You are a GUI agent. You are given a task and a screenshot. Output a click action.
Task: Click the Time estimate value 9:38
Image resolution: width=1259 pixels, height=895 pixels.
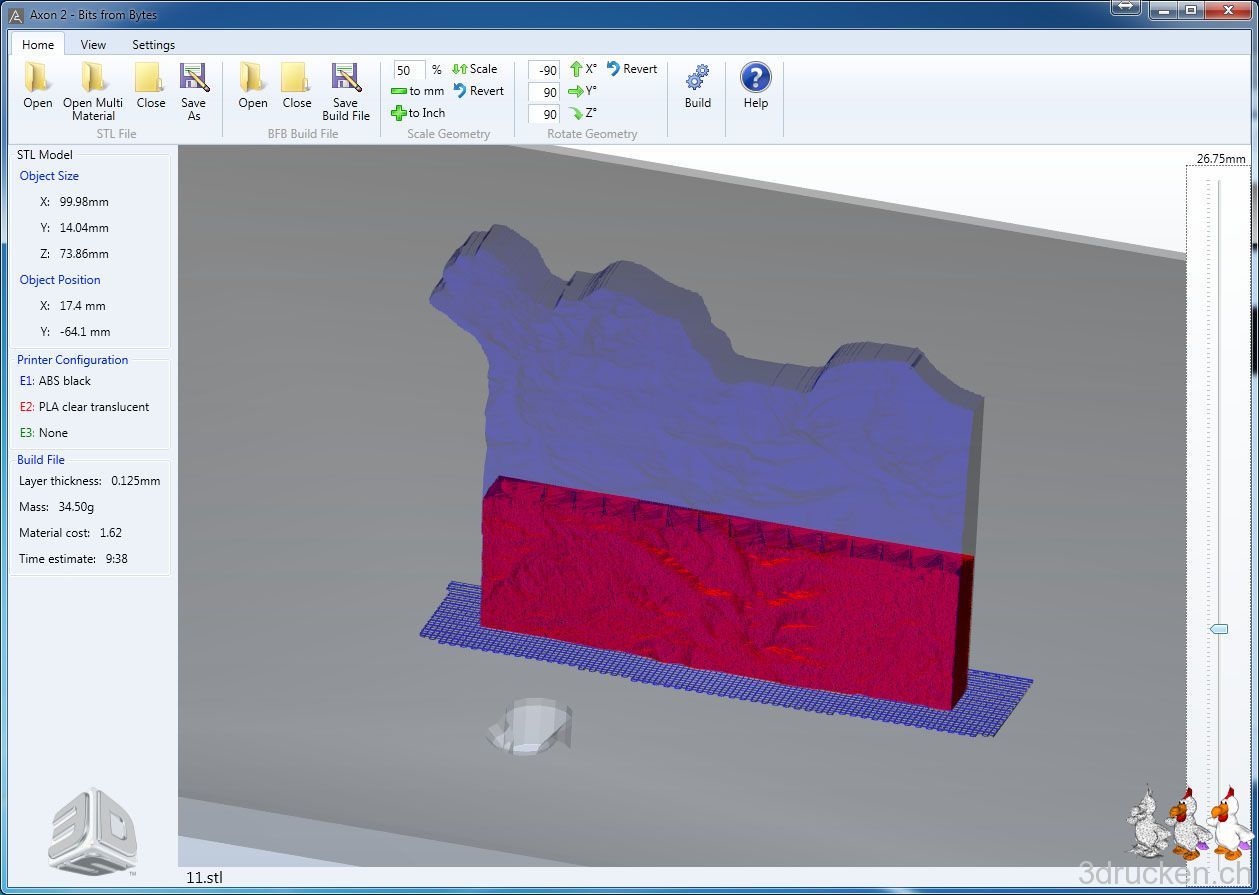(x=117, y=559)
